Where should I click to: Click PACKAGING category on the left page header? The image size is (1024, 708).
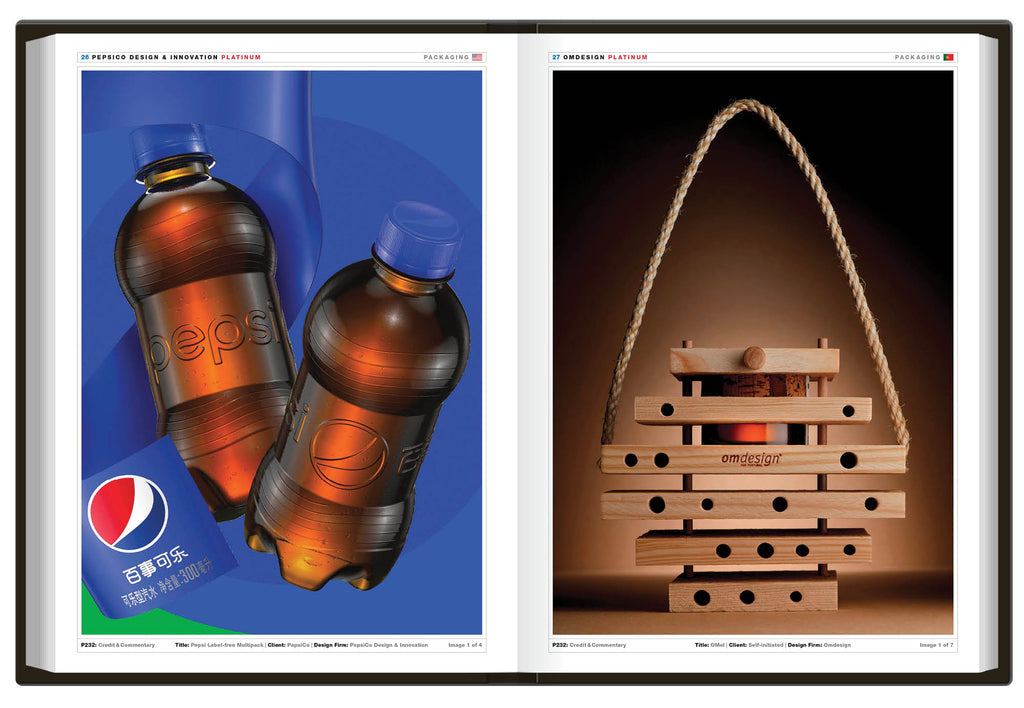point(446,58)
